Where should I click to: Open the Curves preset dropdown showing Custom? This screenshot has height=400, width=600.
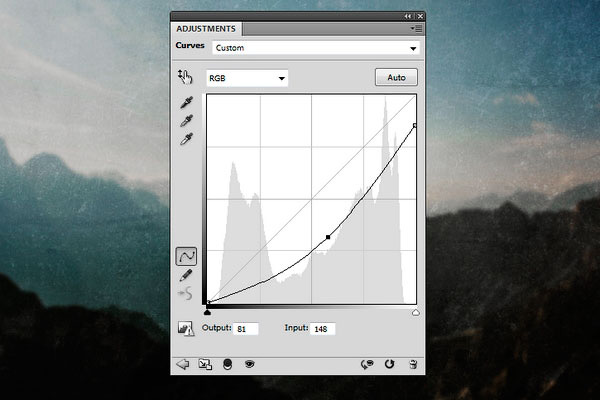pos(316,48)
